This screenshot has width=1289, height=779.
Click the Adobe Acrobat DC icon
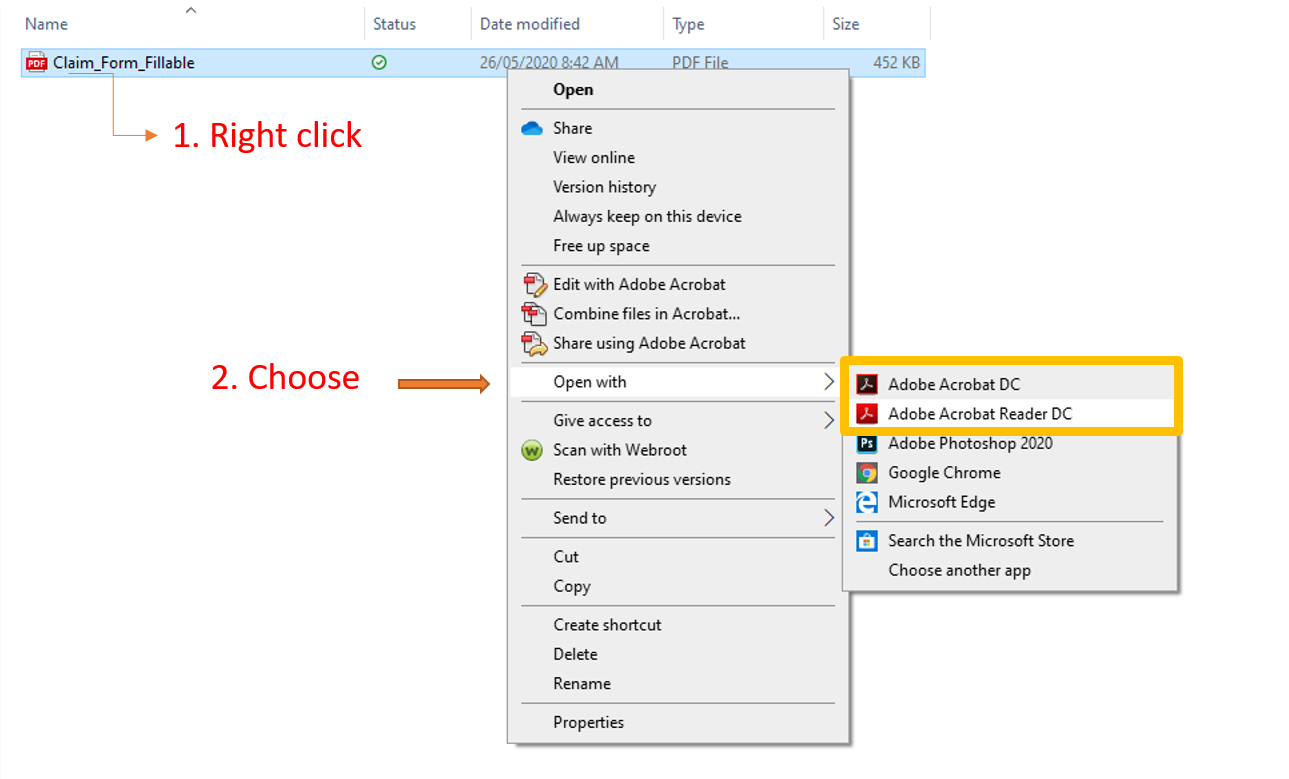tap(867, 384)
